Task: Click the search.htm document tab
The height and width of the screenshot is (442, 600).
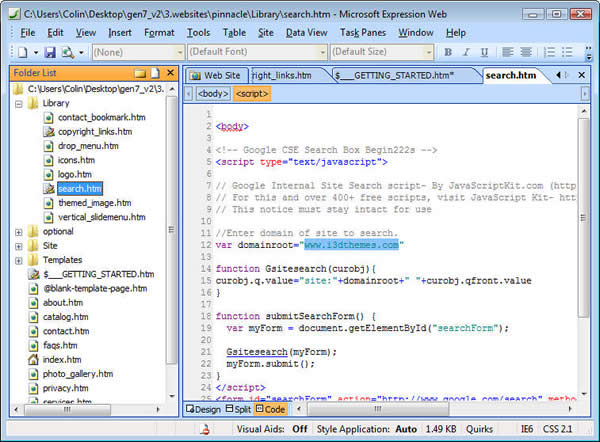Action: pos(510,76)
